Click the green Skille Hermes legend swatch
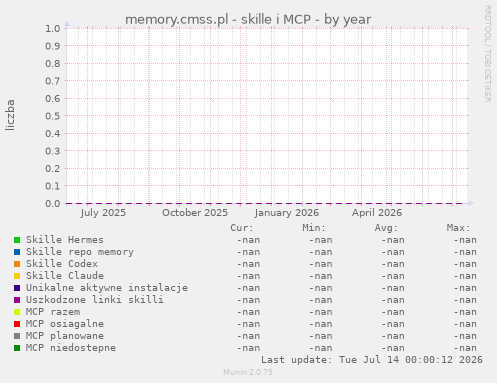Image resolution: width=497 pixels, height=383 pixels. click(x=17, y=240)
